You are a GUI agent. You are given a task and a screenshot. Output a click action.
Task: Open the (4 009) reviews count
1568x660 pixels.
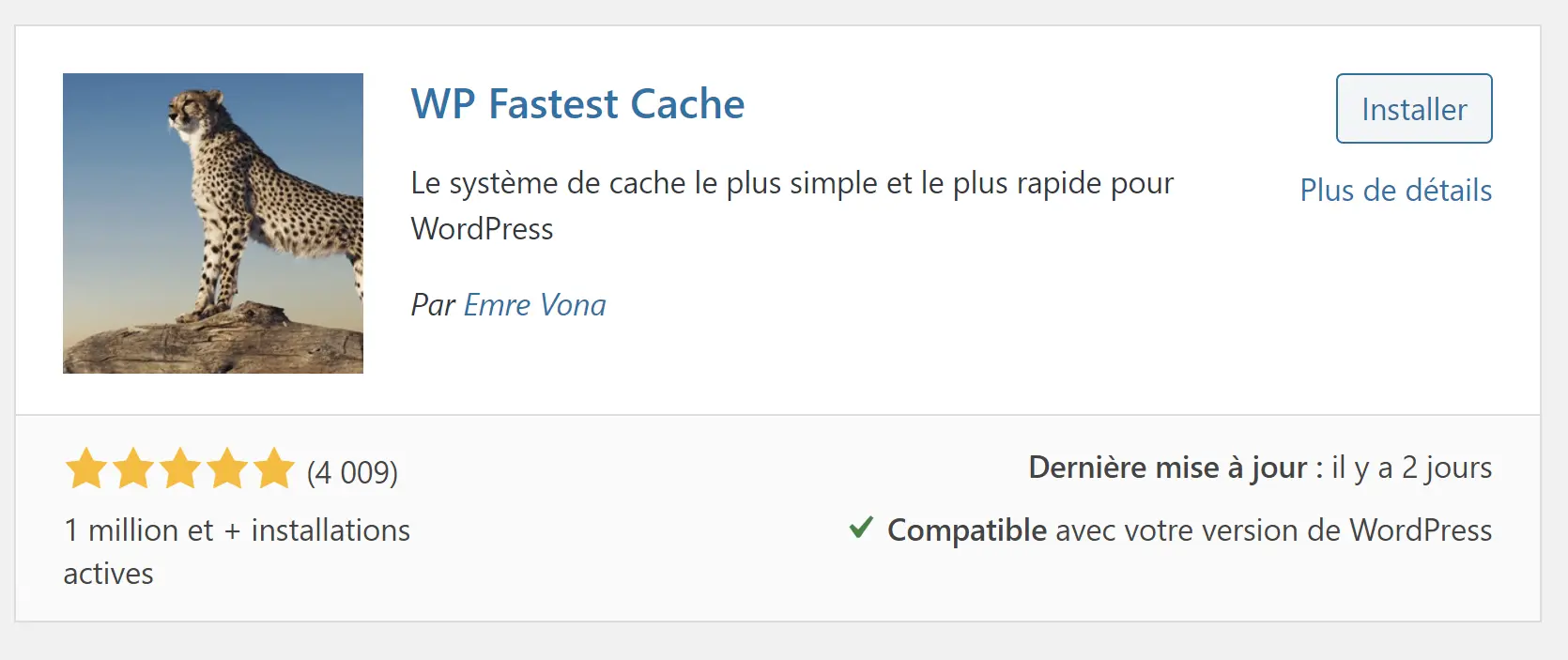tap(351, 472)
